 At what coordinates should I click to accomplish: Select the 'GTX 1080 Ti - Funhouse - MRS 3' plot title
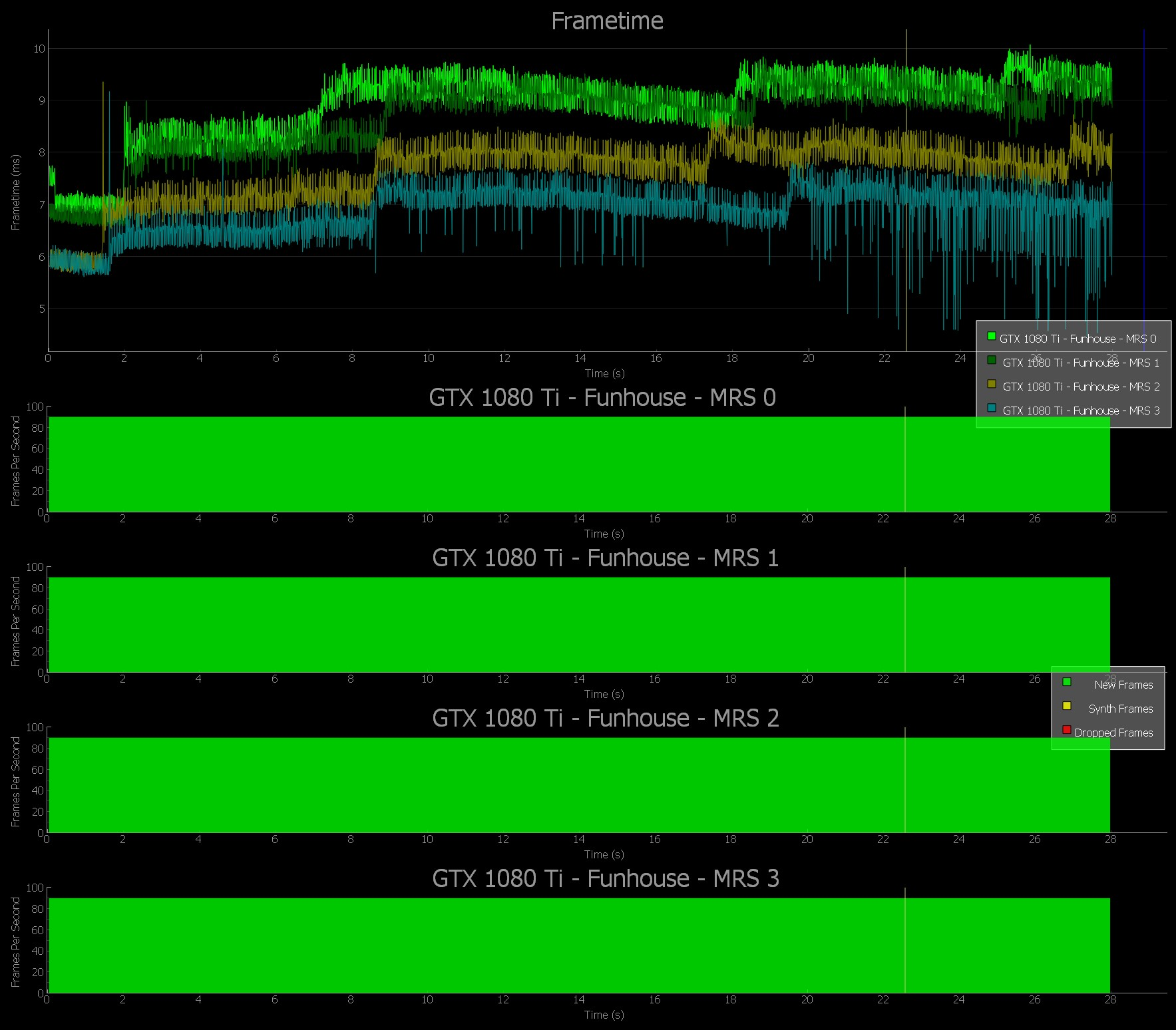[605, 879]
